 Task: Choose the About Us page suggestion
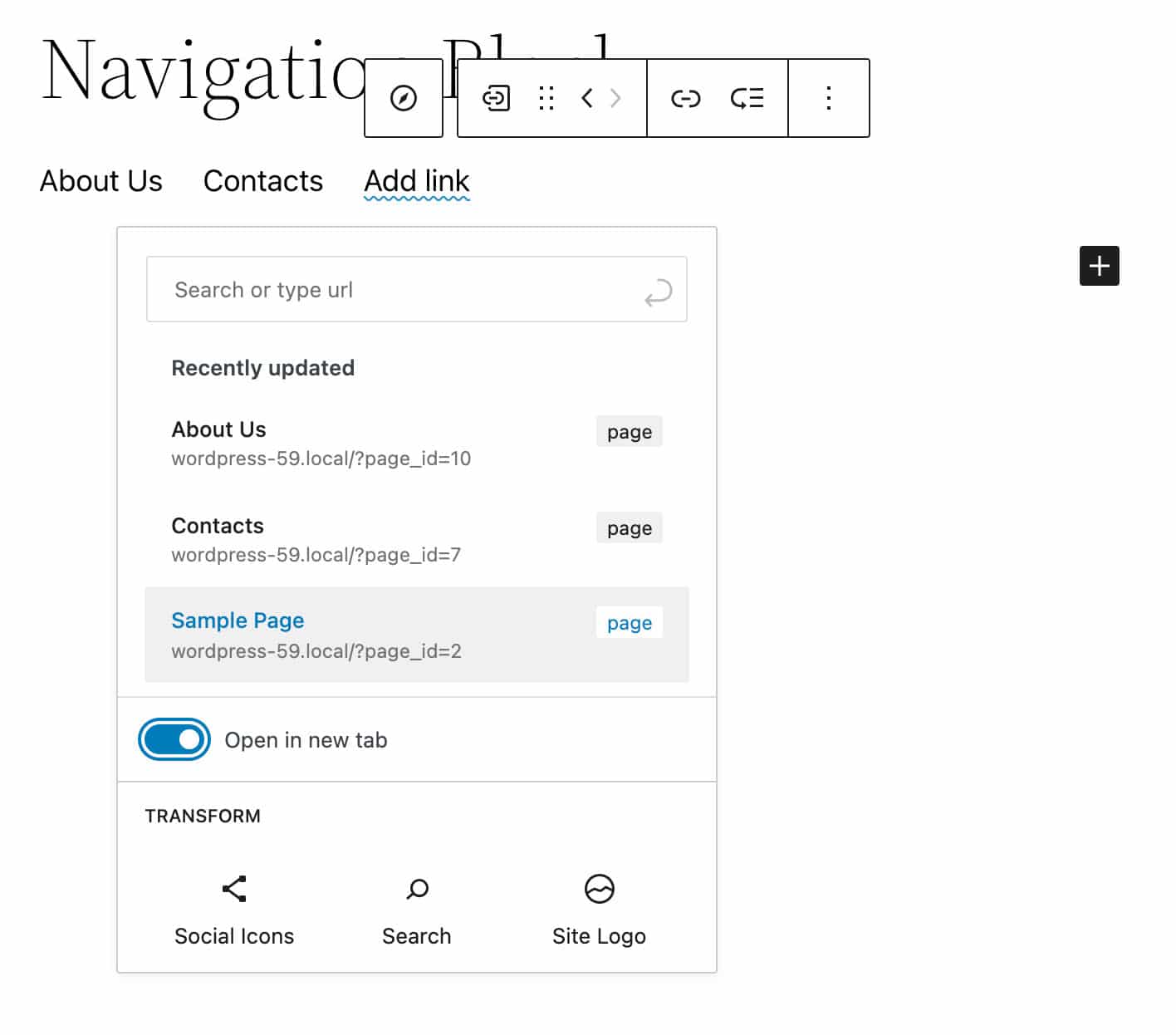pos(218,429)
